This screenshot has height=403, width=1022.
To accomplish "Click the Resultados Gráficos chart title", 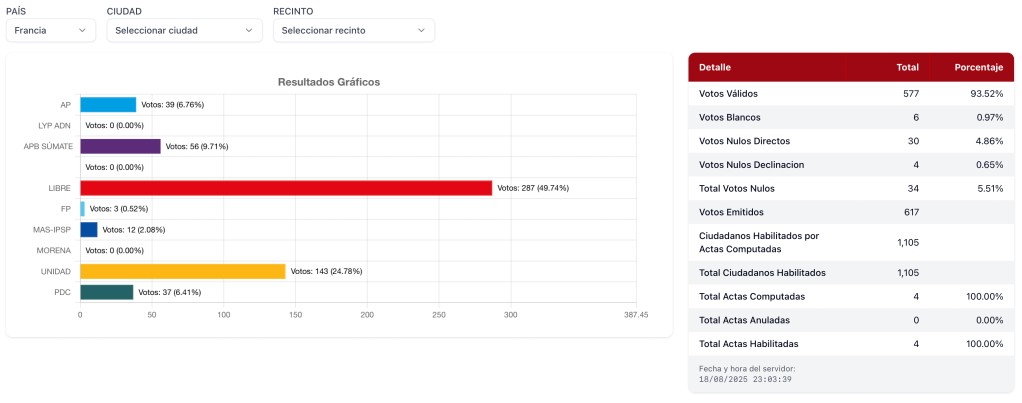I will click(x=328, y=82).
